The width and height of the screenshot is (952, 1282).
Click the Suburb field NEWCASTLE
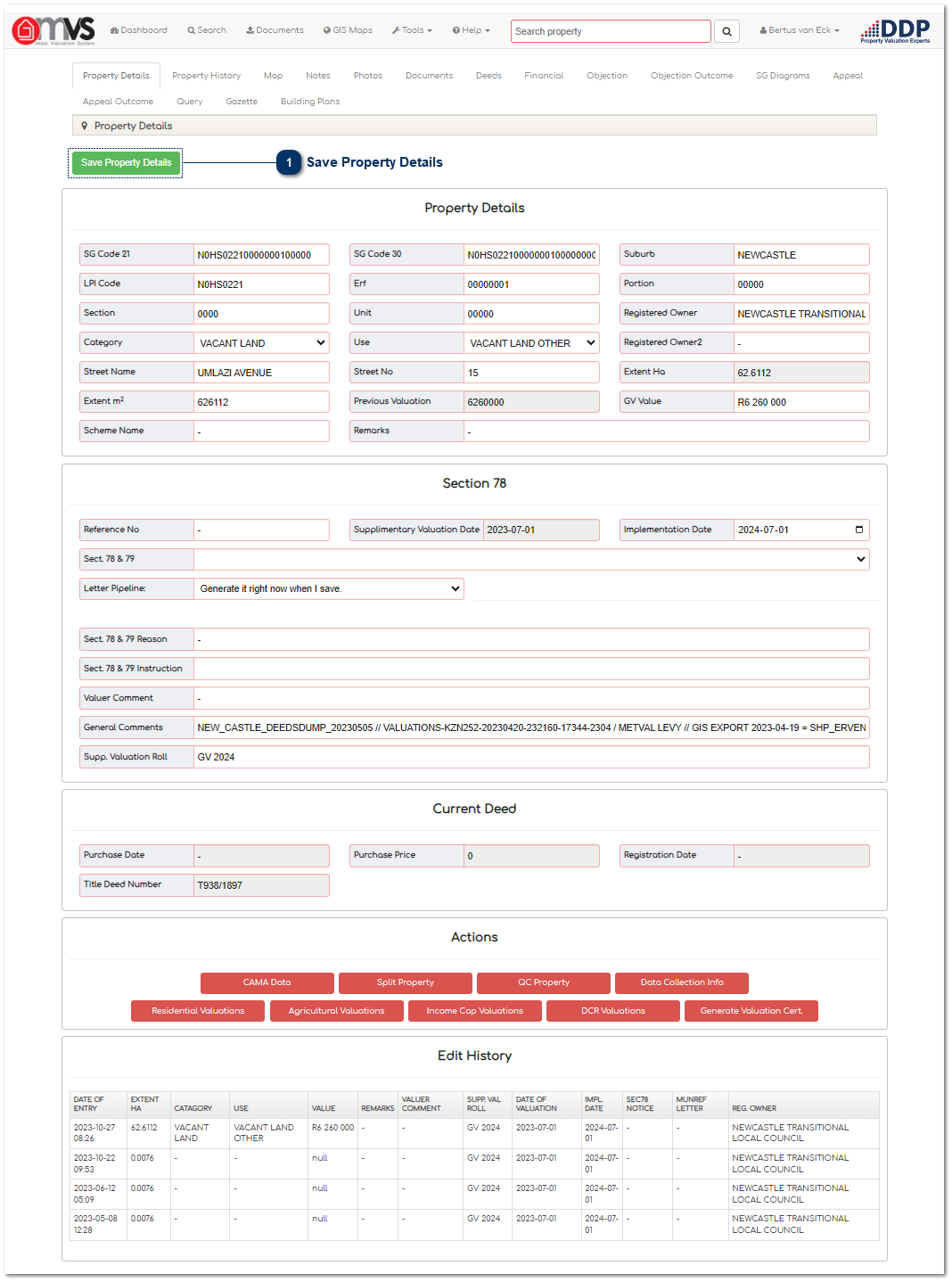point(801,255)
